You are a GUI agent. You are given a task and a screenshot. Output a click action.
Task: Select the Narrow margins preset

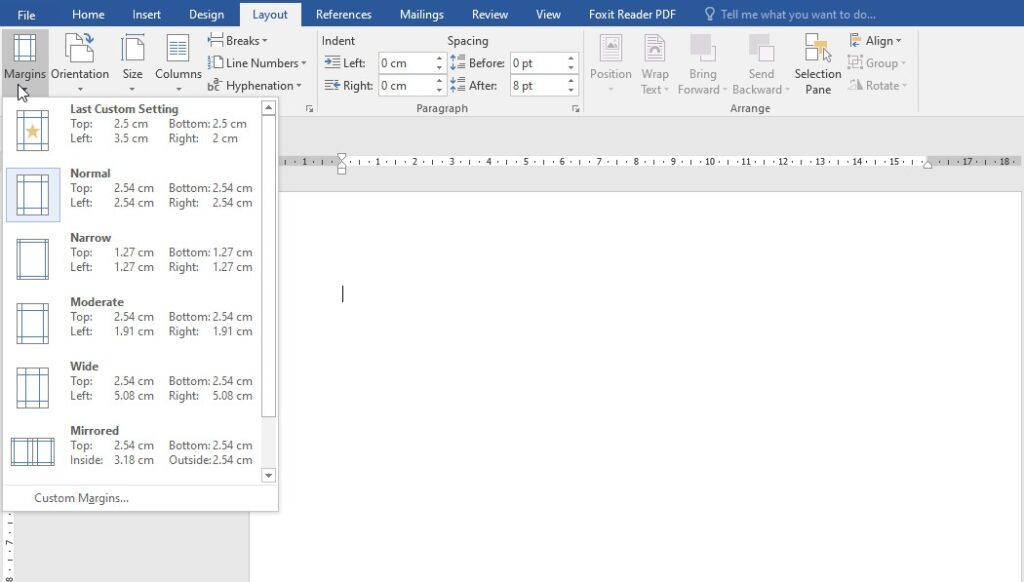33,259
